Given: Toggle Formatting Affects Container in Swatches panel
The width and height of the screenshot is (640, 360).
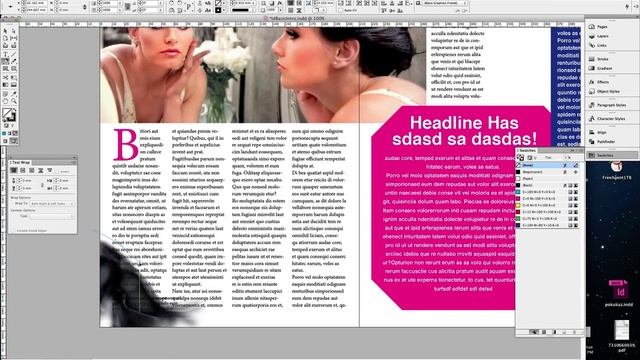Looking at the screenshot, I should coord(530,158).
